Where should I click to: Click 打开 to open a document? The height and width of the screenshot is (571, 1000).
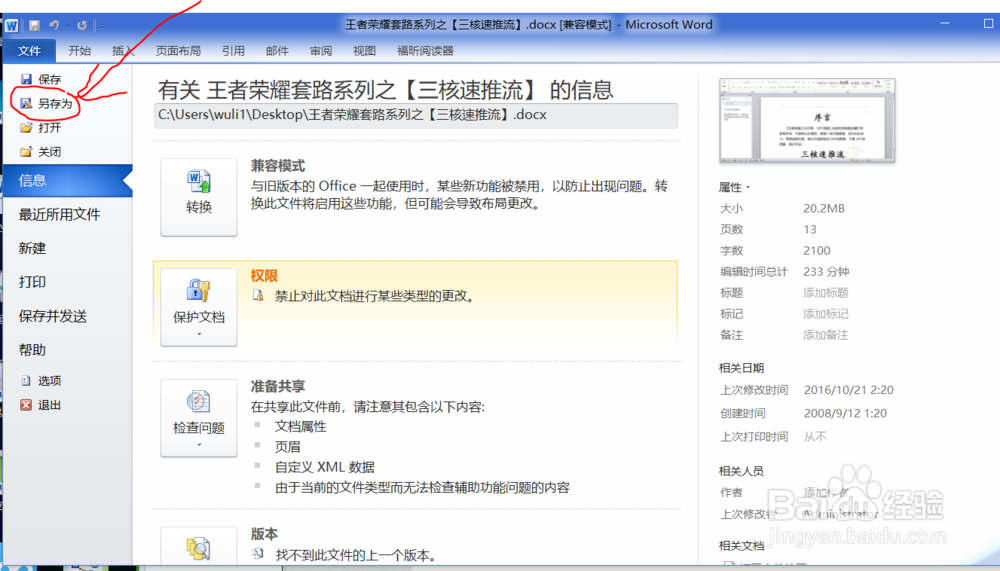click(x=41, y=128)
